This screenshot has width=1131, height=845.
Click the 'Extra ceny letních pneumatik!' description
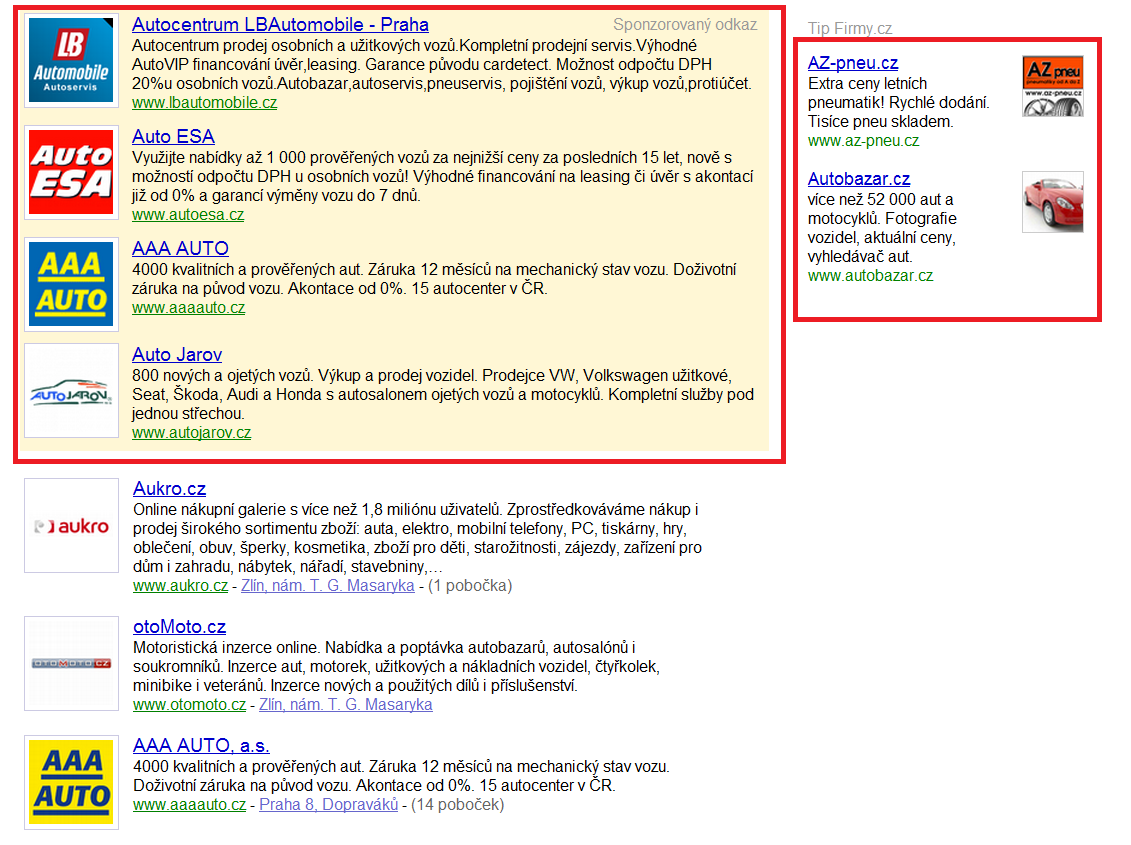tap(898, 102)
